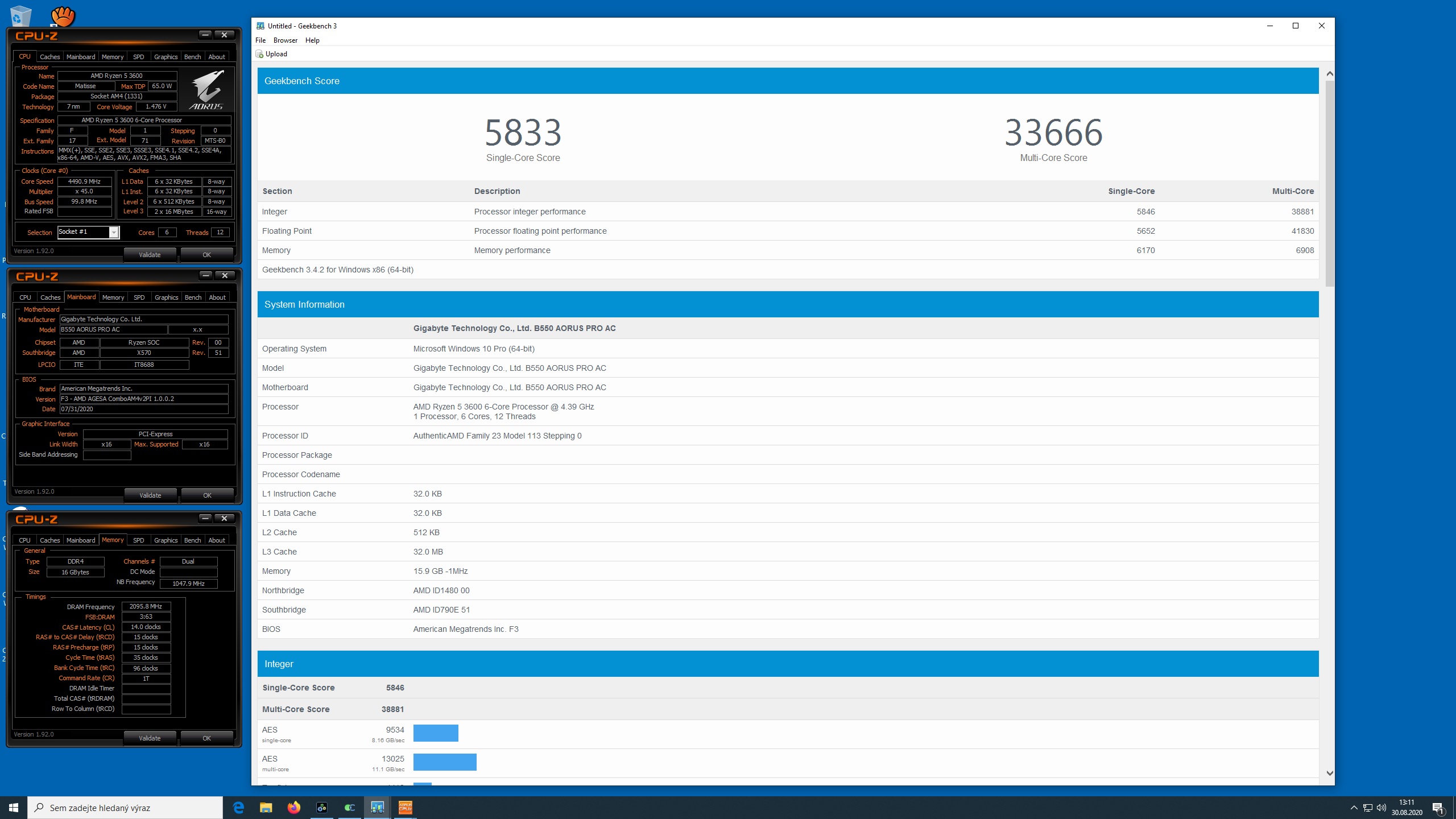Click OK in the Memory CPU-Z window
This screenshot has height=819, width=1456.
click(x=207, y=738)
